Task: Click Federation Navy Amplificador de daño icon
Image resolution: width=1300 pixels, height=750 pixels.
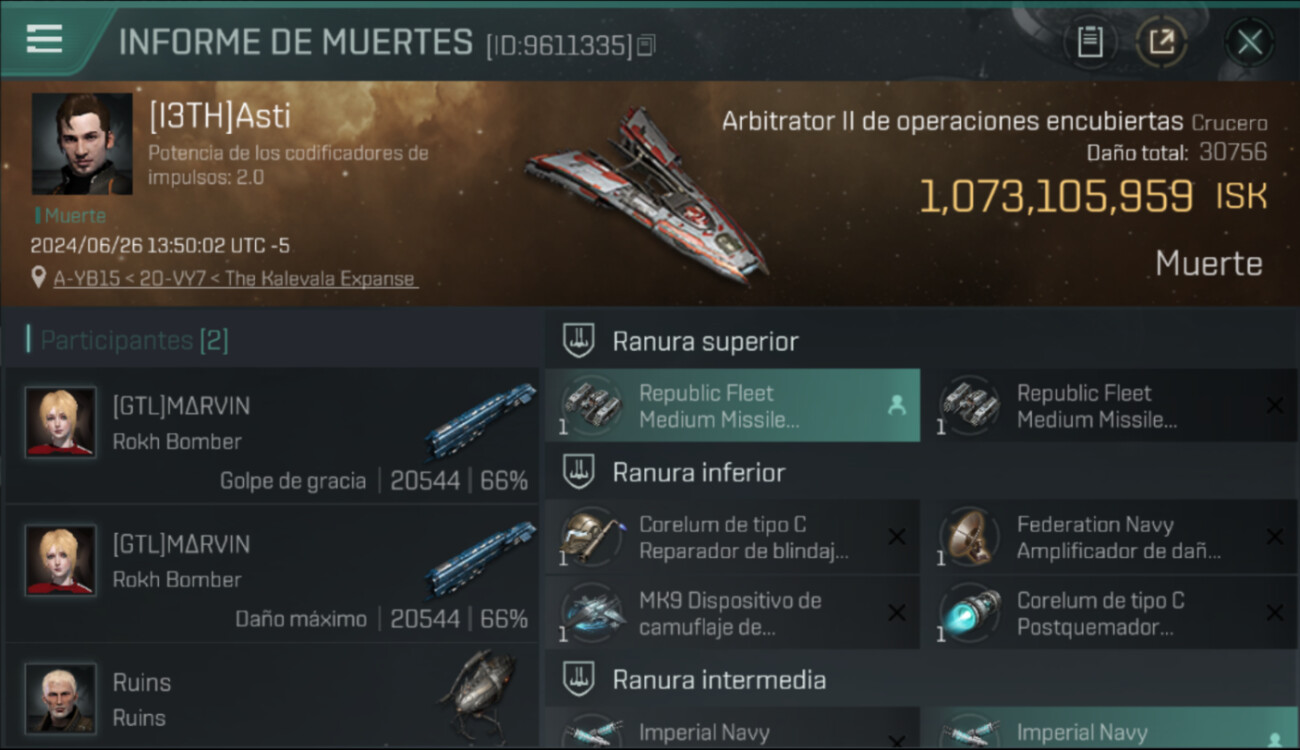Action: pyautogui.click(x=970, y=537)
